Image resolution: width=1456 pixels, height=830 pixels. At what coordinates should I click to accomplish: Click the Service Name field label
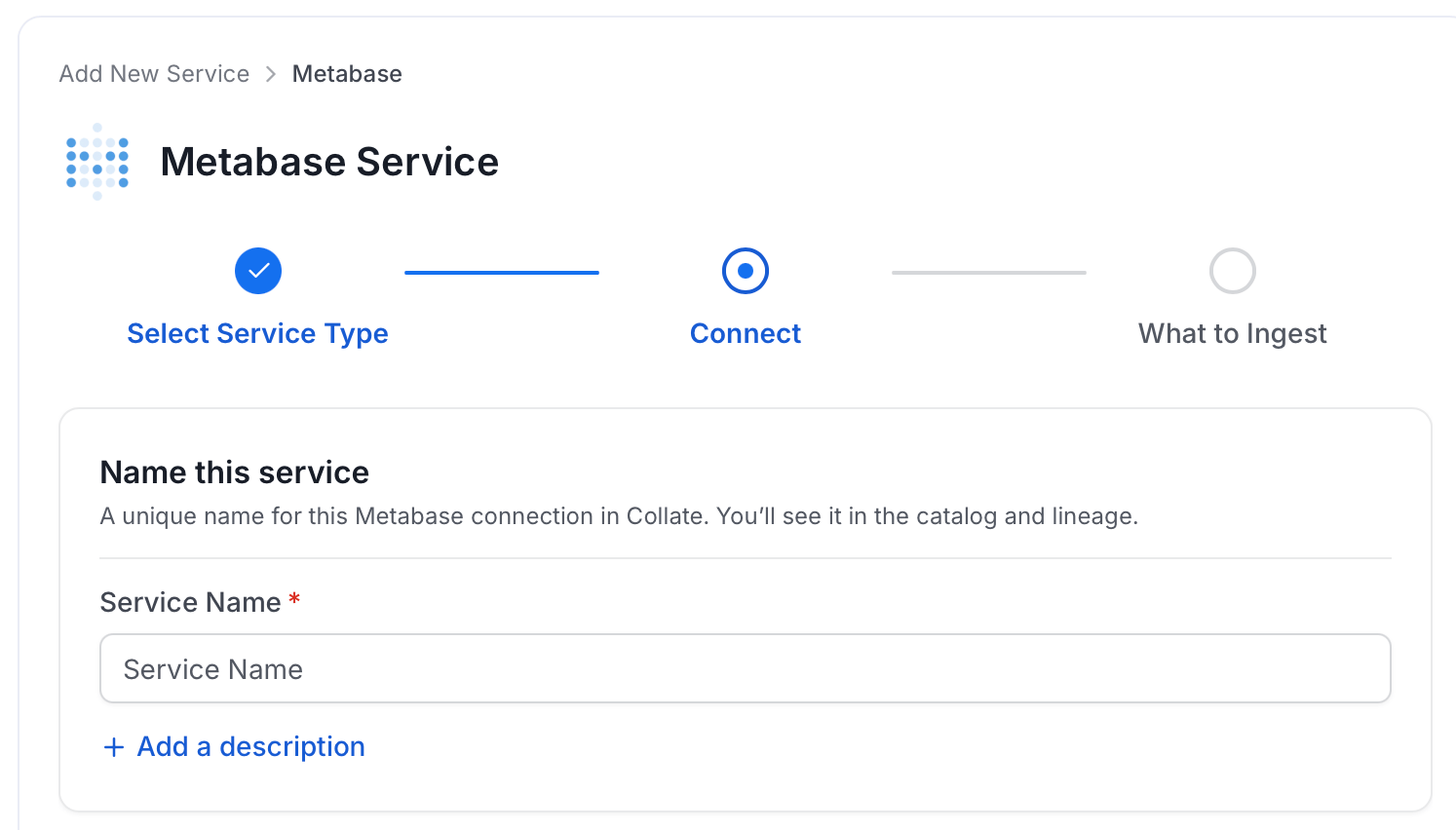tap(191, 602)
